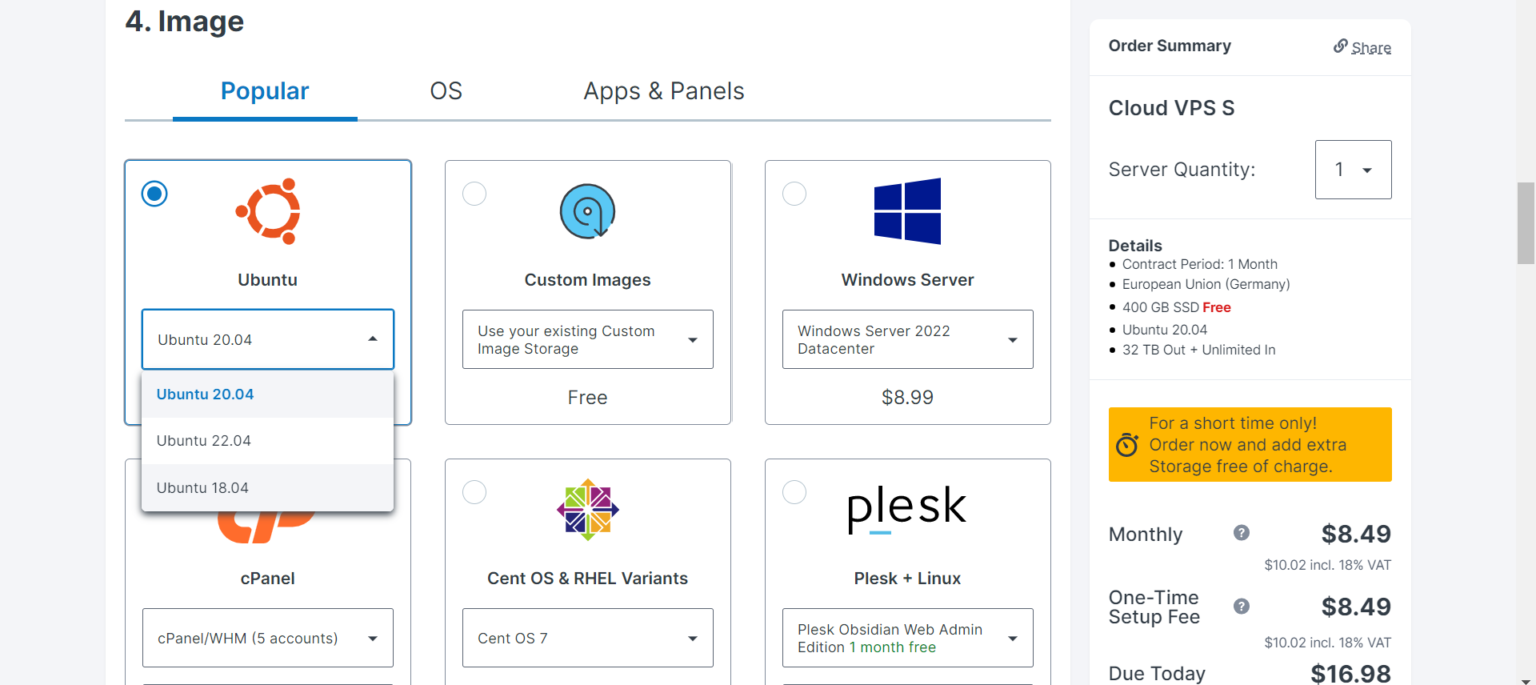This screenshot has width=1536, height=685.
Task: Click the extra Storage promotion banner
Action: [x=1249, y=444]
